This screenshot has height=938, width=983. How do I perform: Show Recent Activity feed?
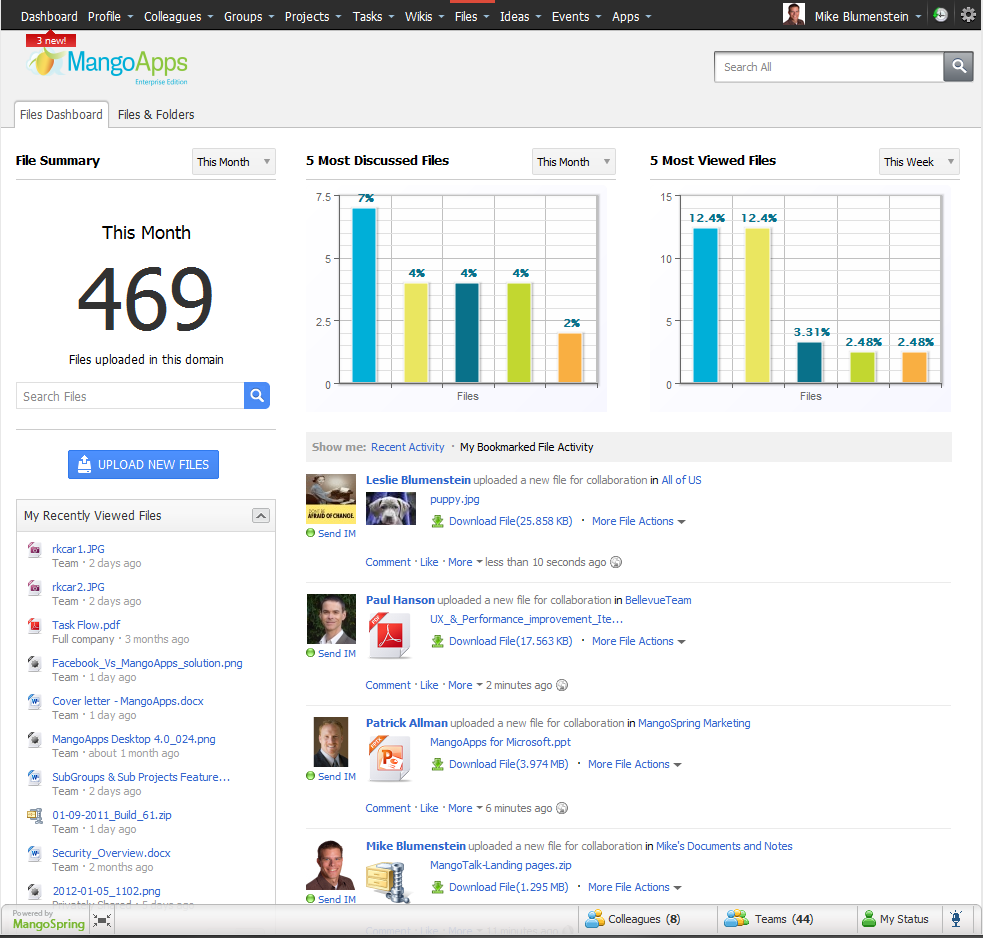coord(407,447)
